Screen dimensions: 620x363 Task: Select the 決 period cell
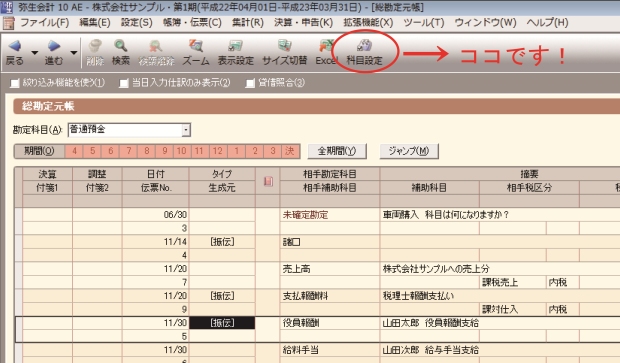click(x=290, y=151)
